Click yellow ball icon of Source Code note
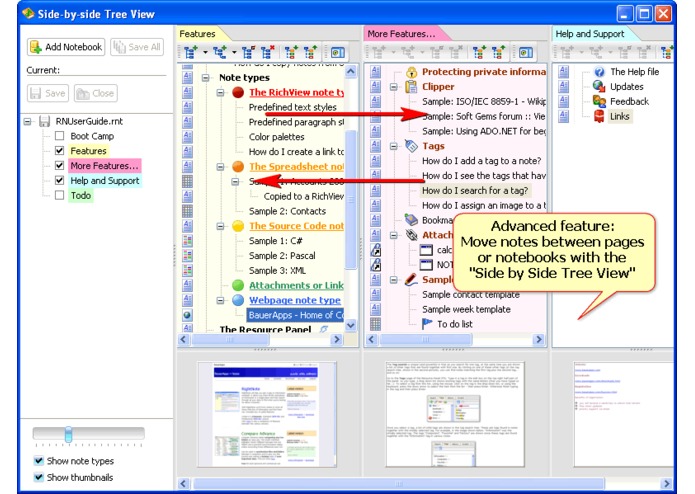The height and width of the screenshot is (494, 695). [238, 226]
